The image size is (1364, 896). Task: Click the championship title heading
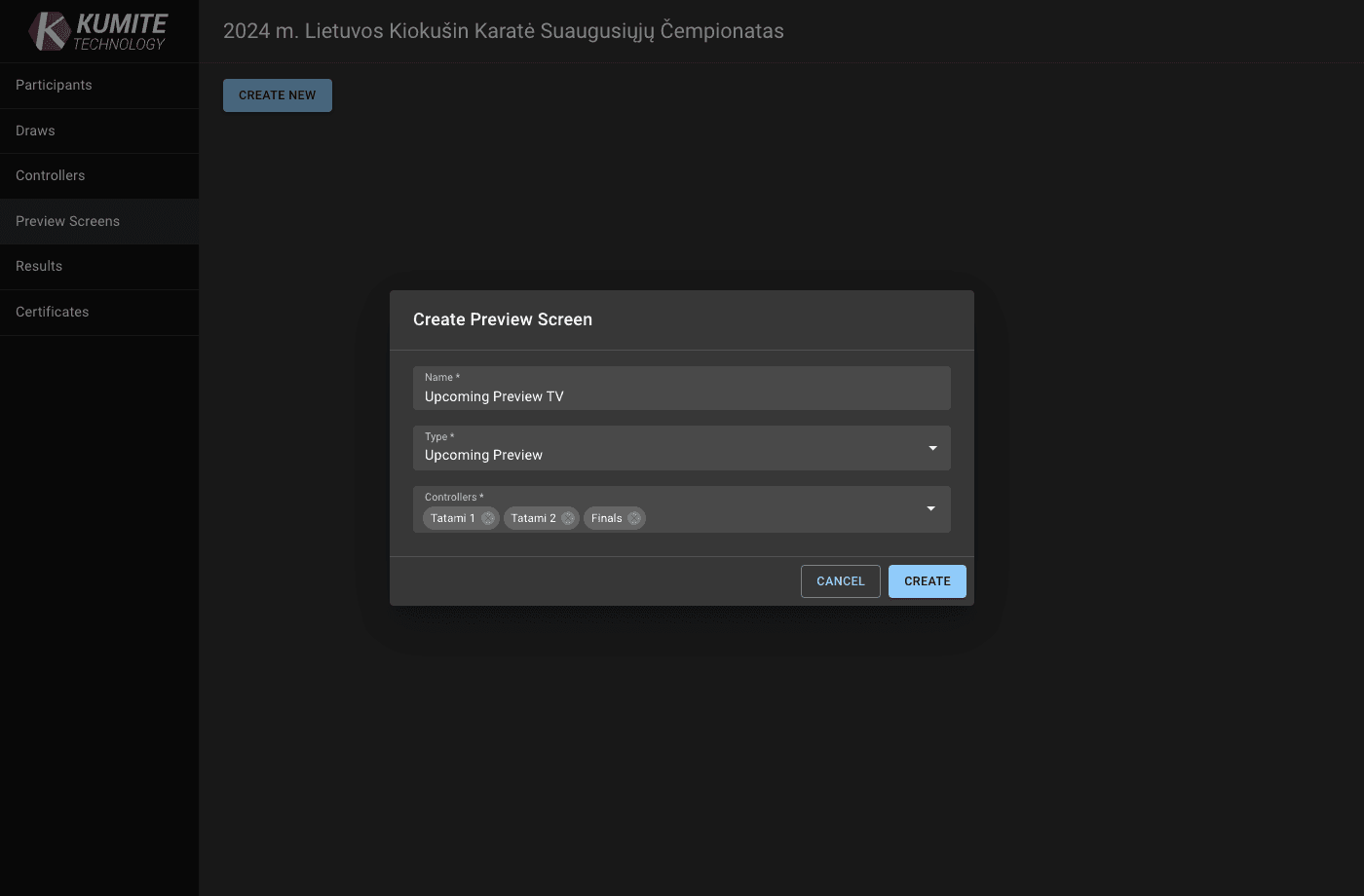click(504, 31)
